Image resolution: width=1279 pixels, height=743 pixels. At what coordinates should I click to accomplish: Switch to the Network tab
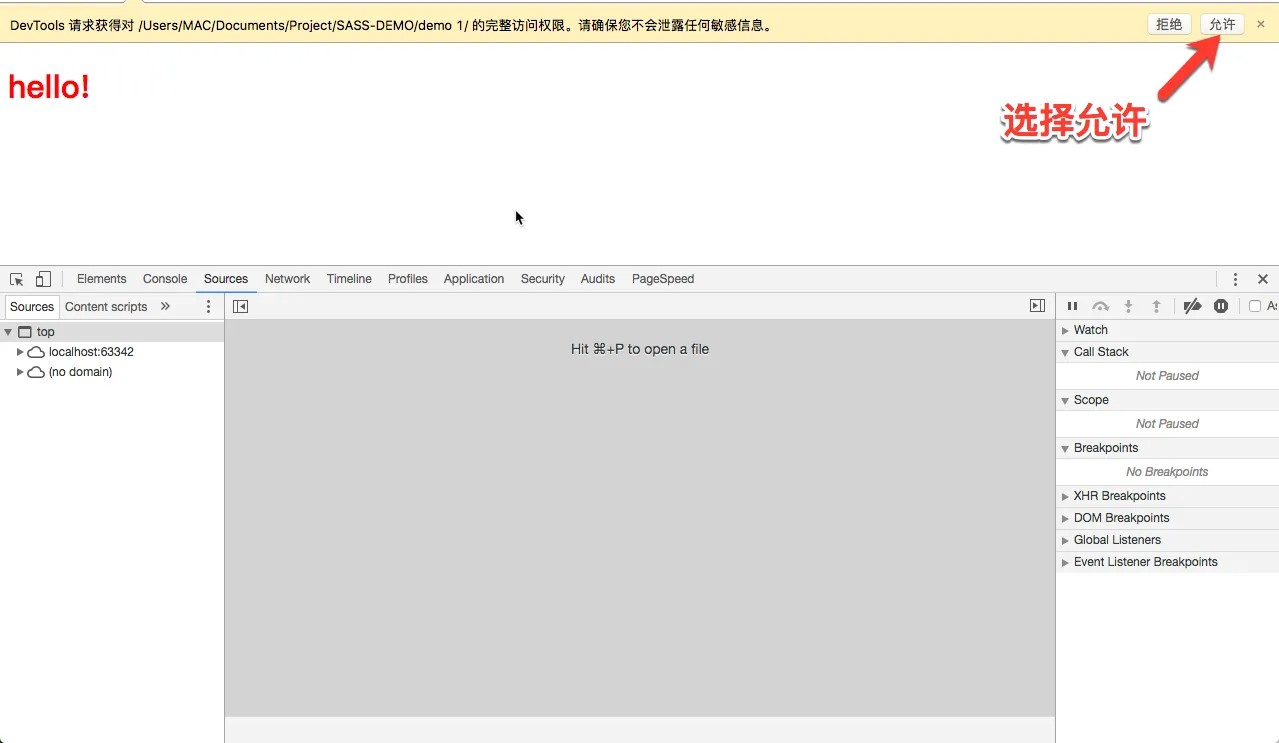(x=287, y=279)
